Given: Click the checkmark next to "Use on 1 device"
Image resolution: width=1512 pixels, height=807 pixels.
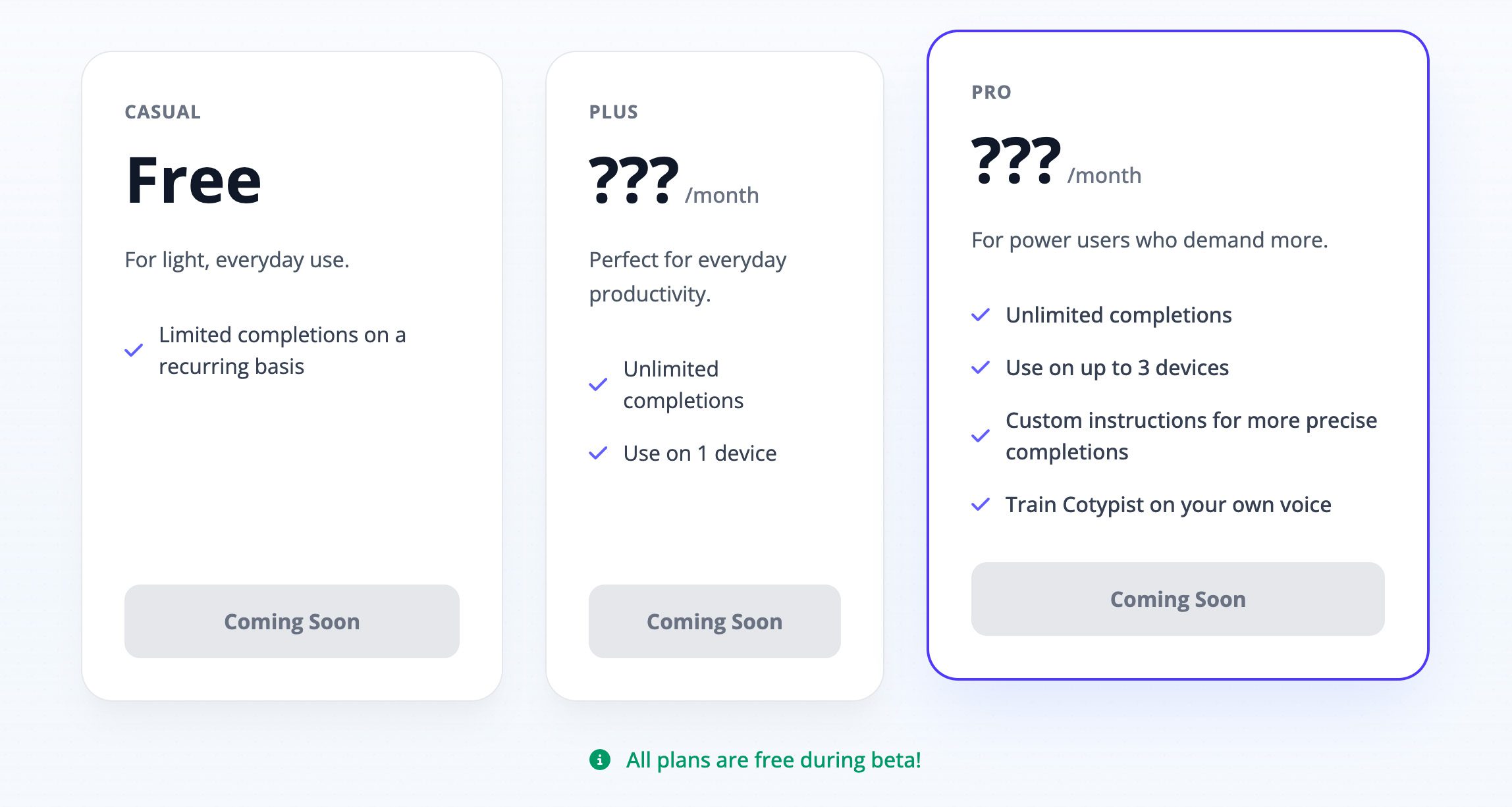Looking at the screenshot, I should coord(598,453).
